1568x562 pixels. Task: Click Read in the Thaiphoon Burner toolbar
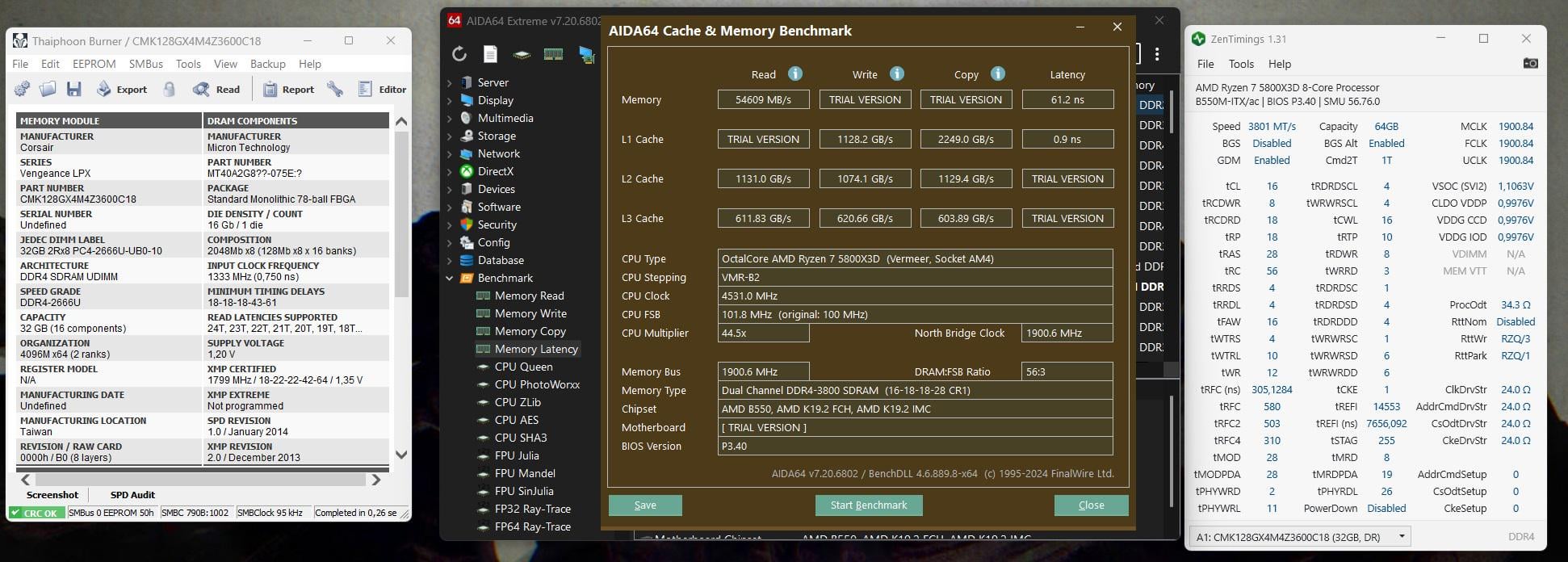tap(216, 89)
